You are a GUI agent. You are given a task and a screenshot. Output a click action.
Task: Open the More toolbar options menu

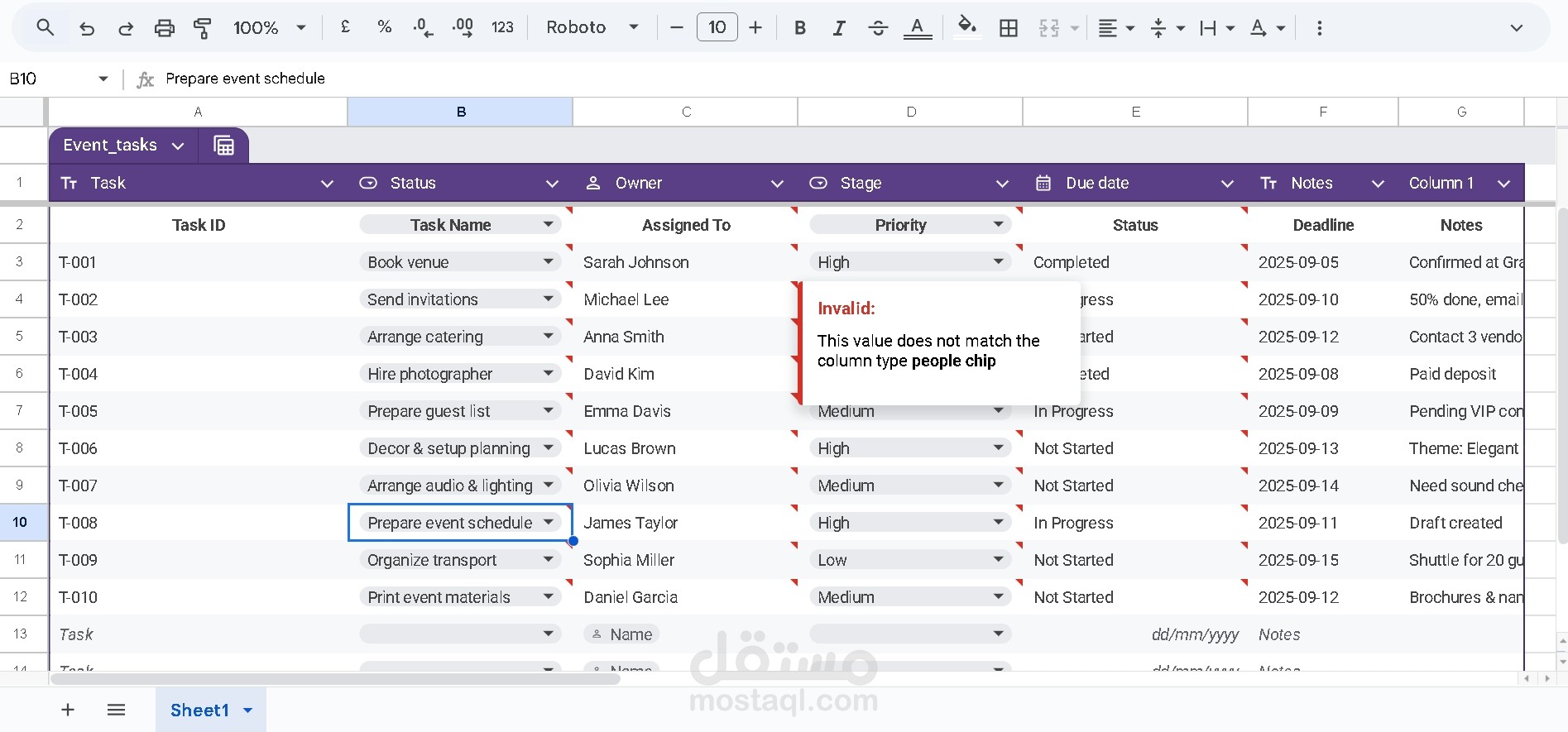click(x=1319, y=28)
